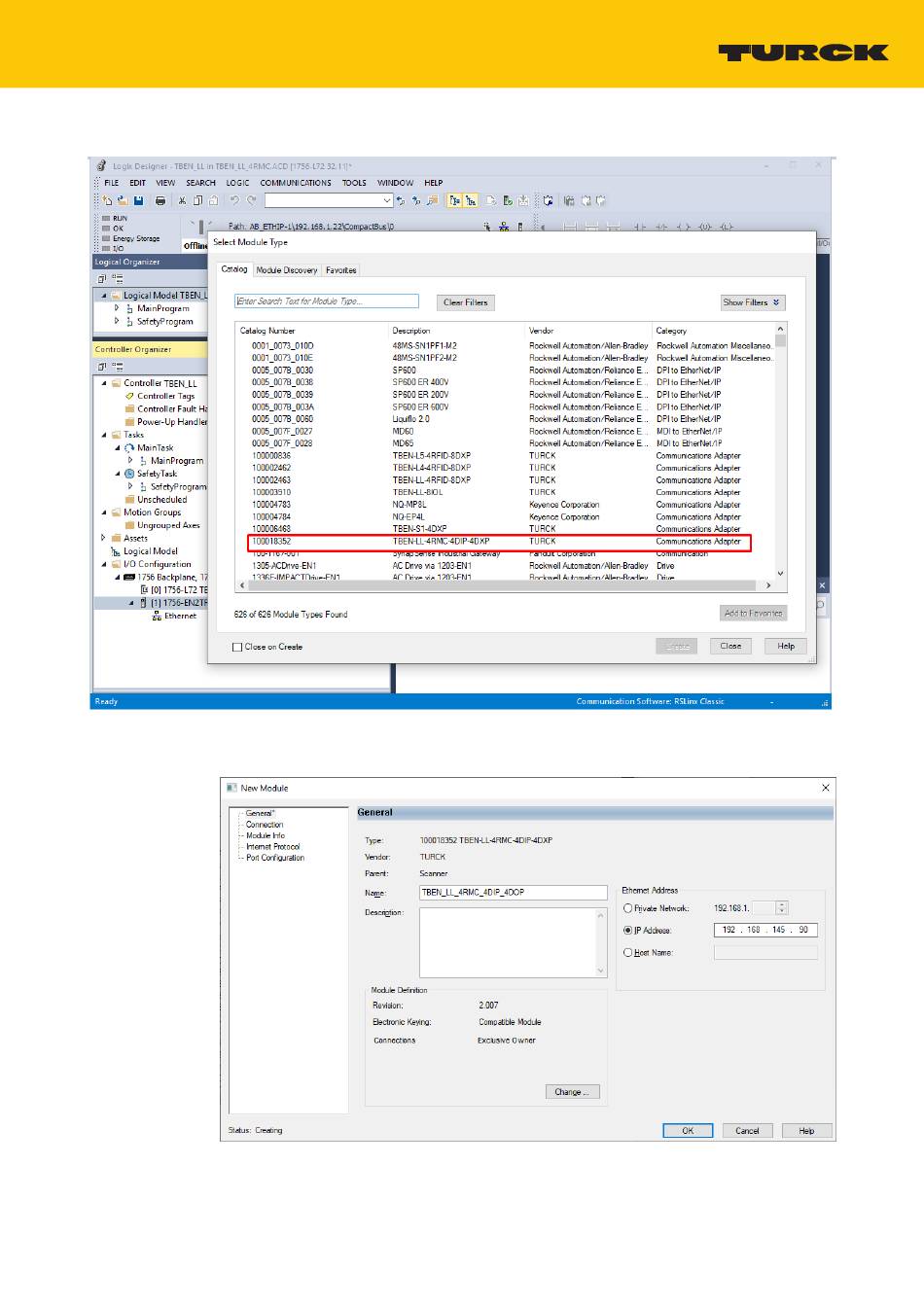Screen dimensions: 924x1307
Task: Click the SafetyTask clock icon
Action: point(129,474)
